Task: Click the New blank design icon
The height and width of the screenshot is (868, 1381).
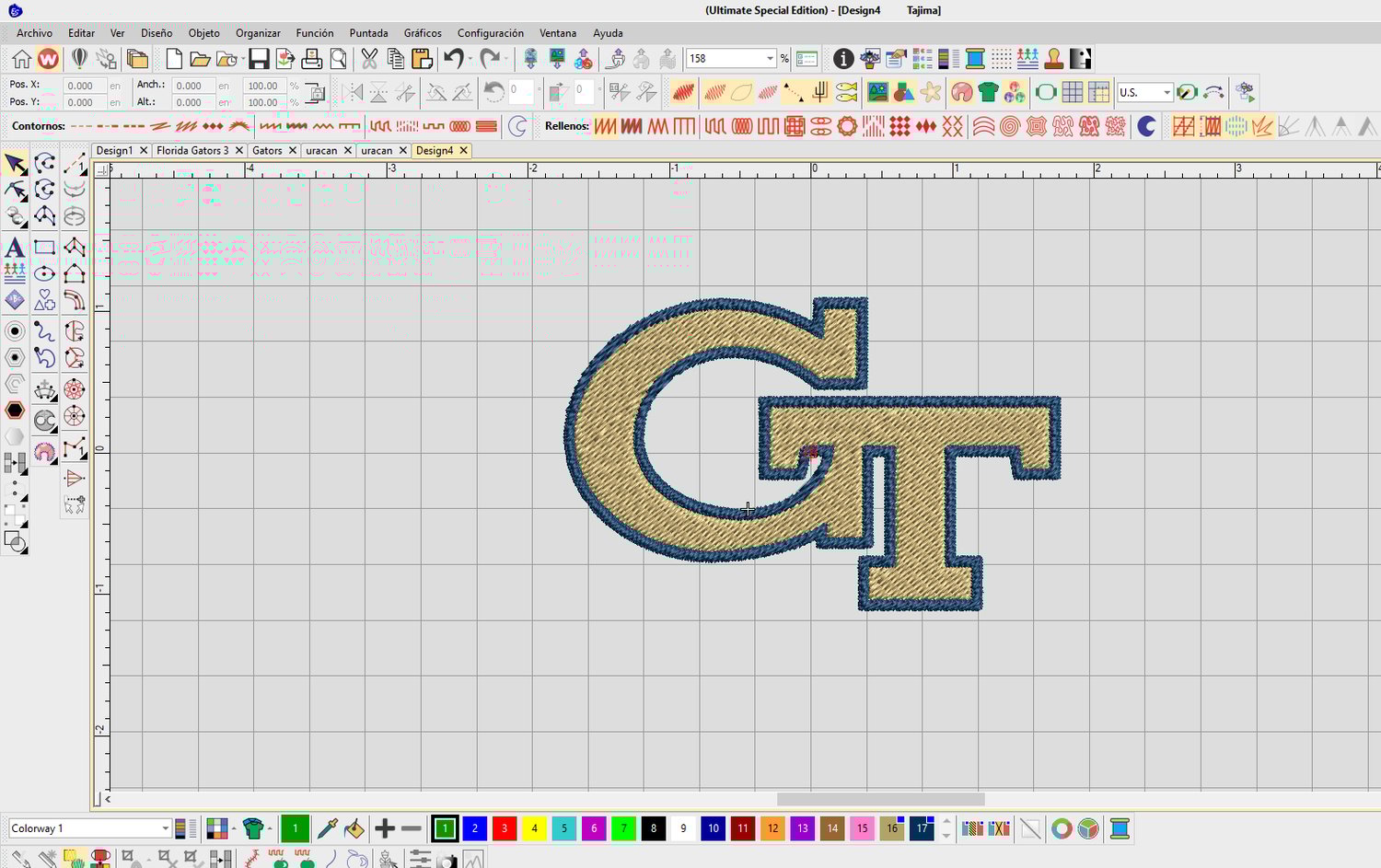Action: click(174, 59)
